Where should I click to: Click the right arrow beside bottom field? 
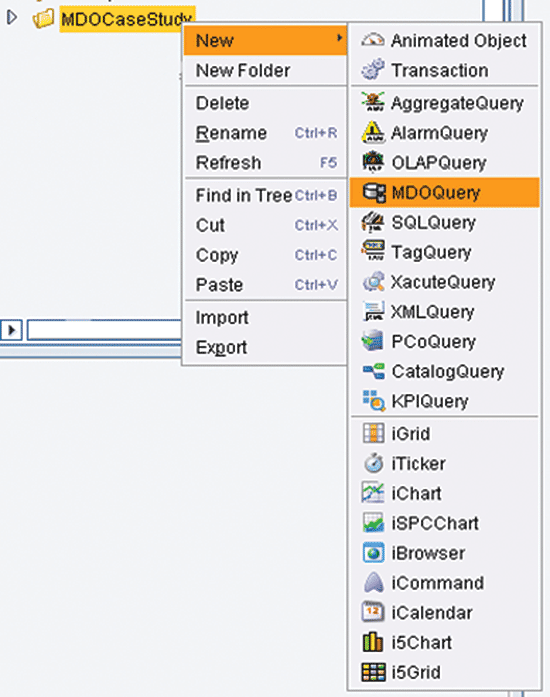tap(11, 330)
